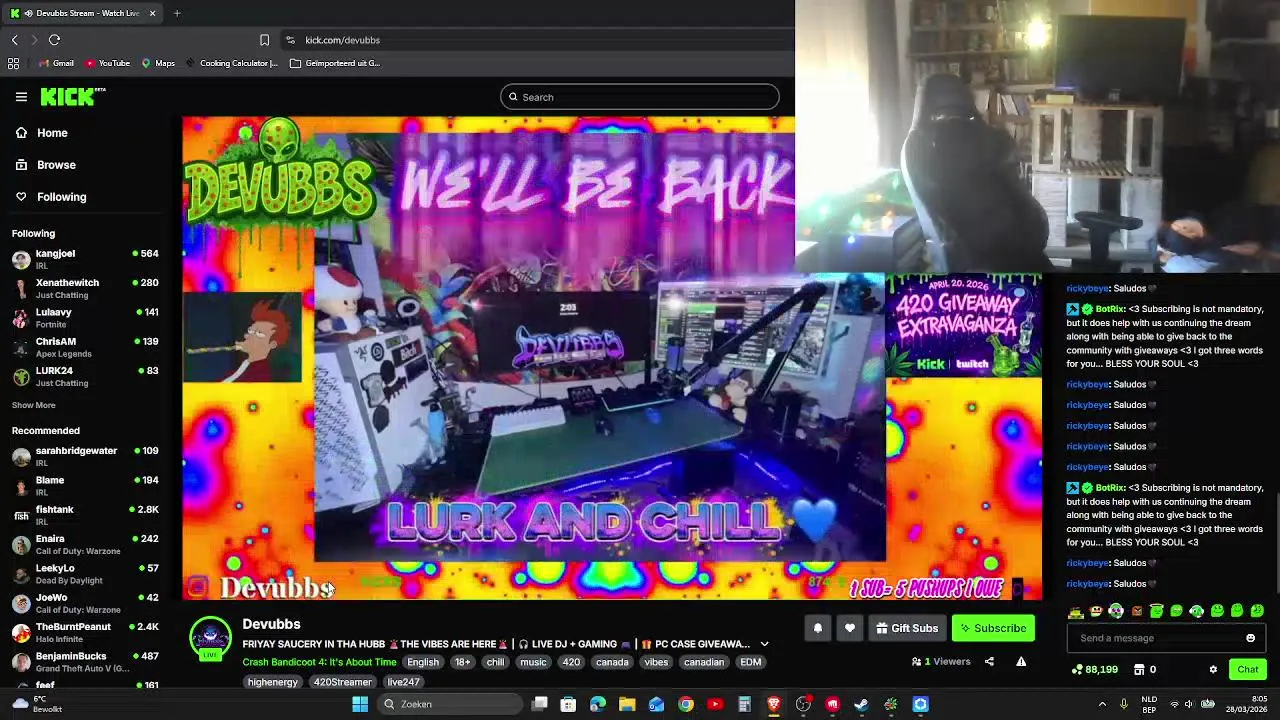Open Steam from taskbar

(862, 704)
